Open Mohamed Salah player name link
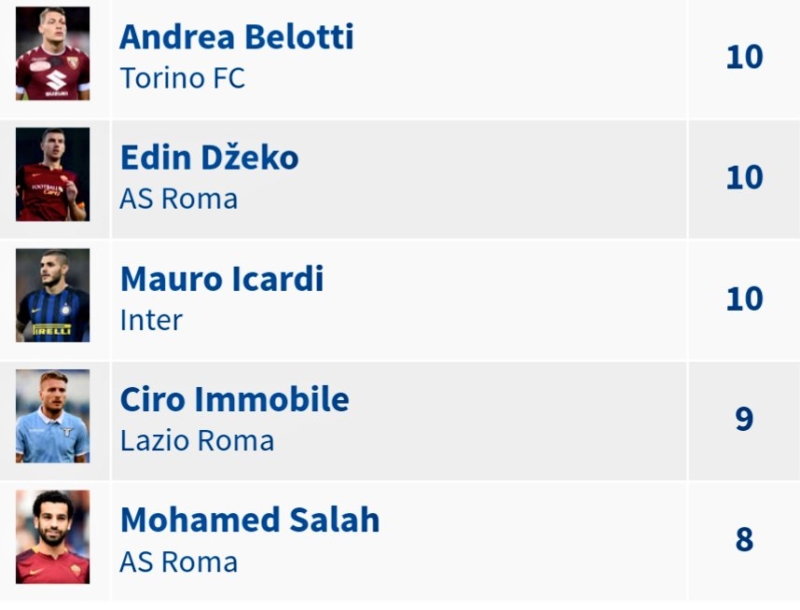The width and height of the screenshot is (800, 610). pos(250,520)
